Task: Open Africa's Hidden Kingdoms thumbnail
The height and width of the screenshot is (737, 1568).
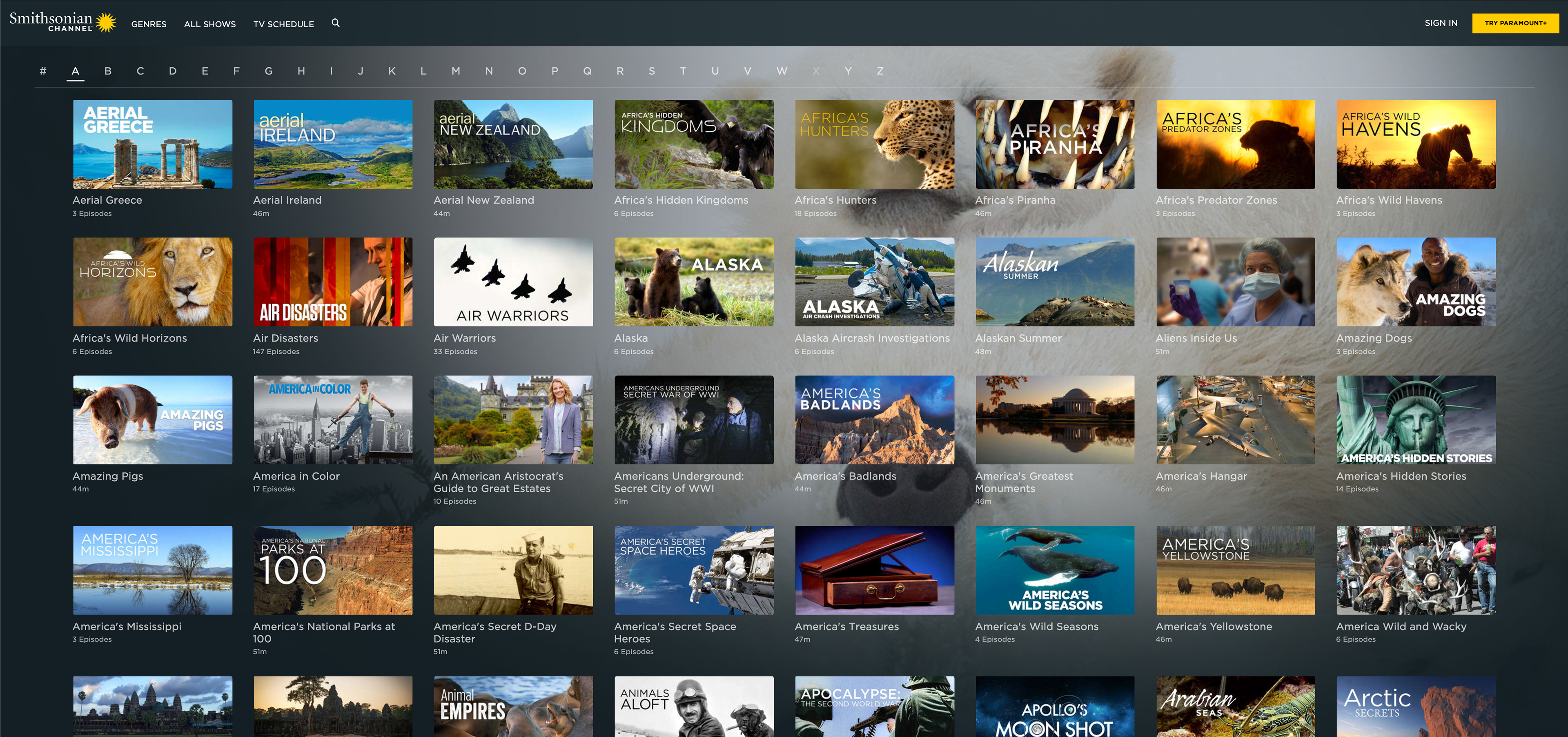Action: pyautogui.click(x=694, y=144)
